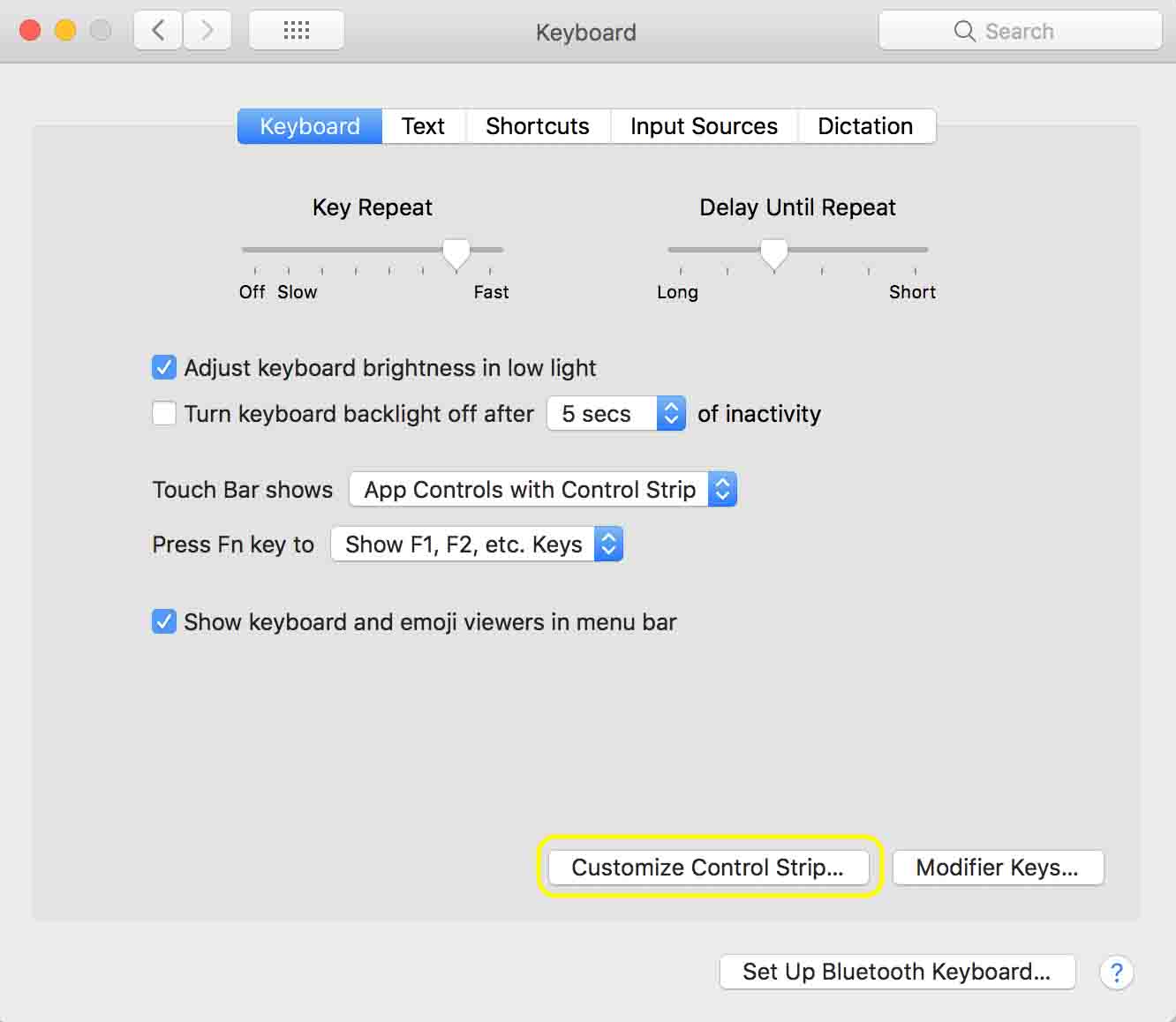Click the Key Repeat slider handle
1176x1022 pixels.
[456, 252]
